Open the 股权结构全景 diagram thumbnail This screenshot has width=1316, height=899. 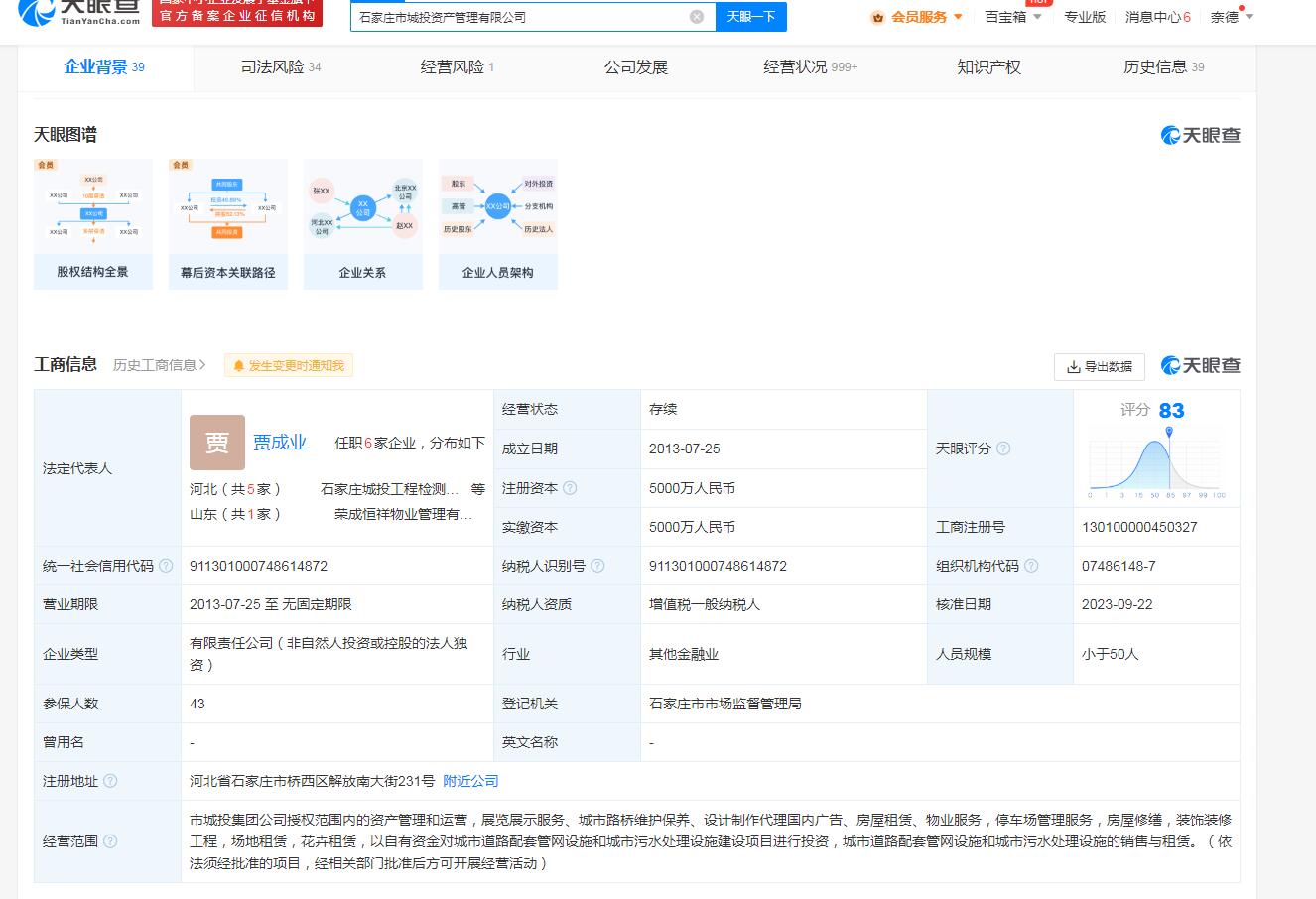pyautogui.click(x=93, y=224)
